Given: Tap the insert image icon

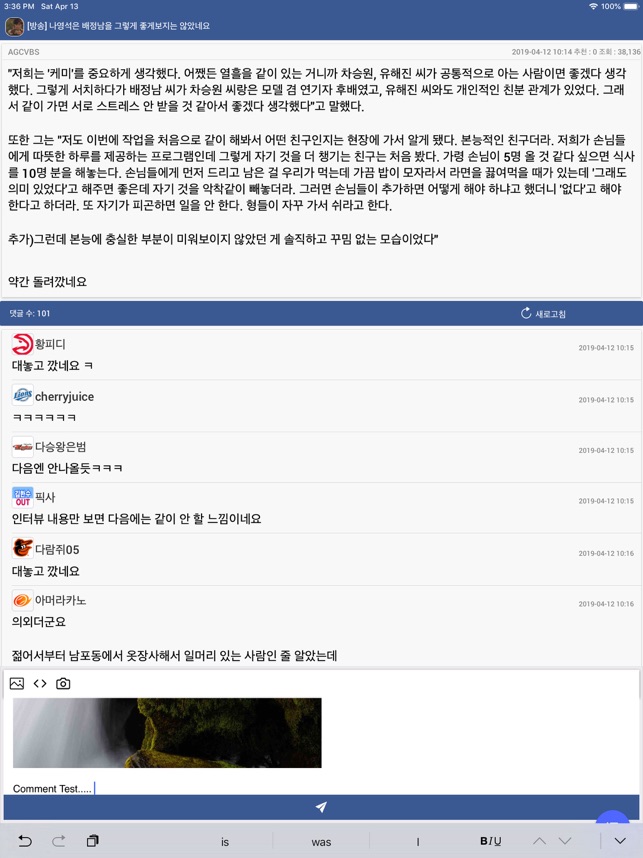Looking at the screenshot, I should 17,683.
